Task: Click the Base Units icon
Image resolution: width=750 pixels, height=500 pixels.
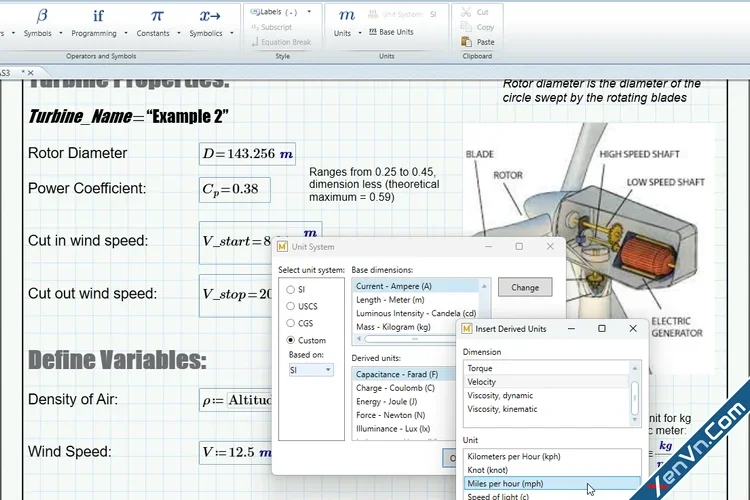Action: pyautogui.click(x=373, y=32)
